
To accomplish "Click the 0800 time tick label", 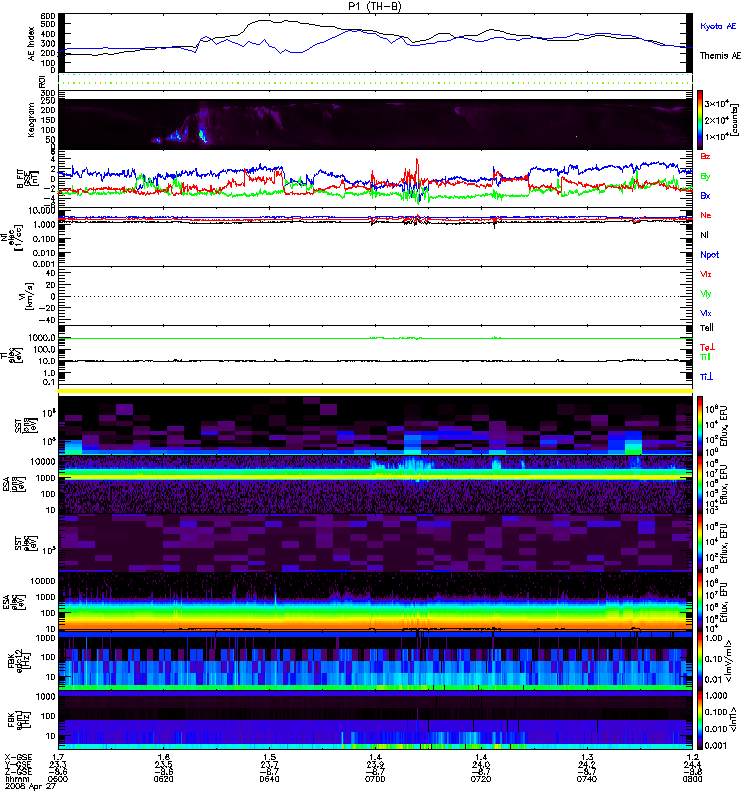I will (x=692, y=779).
